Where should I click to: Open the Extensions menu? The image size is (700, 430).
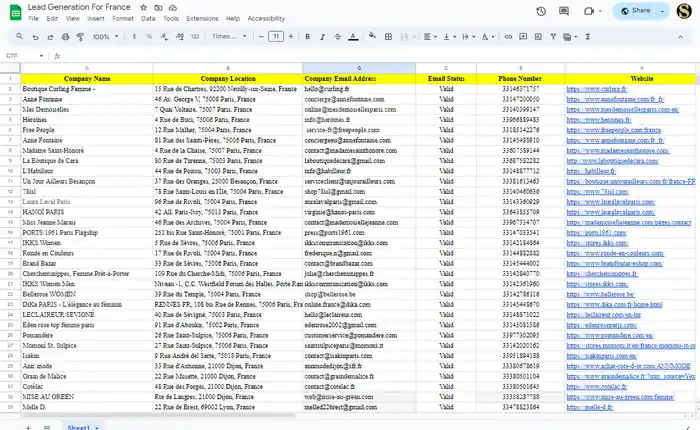coord(202,18)
